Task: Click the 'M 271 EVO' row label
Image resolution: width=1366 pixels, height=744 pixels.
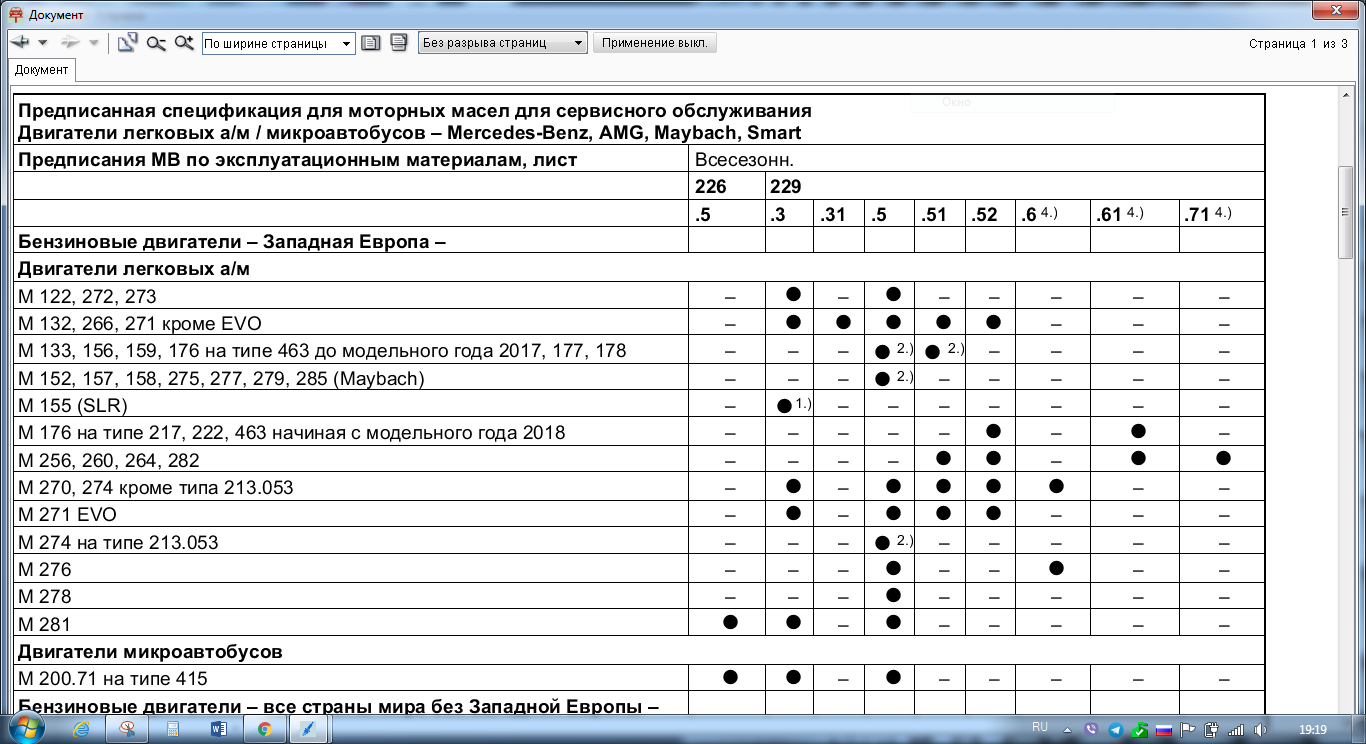Action: [68, 515]
